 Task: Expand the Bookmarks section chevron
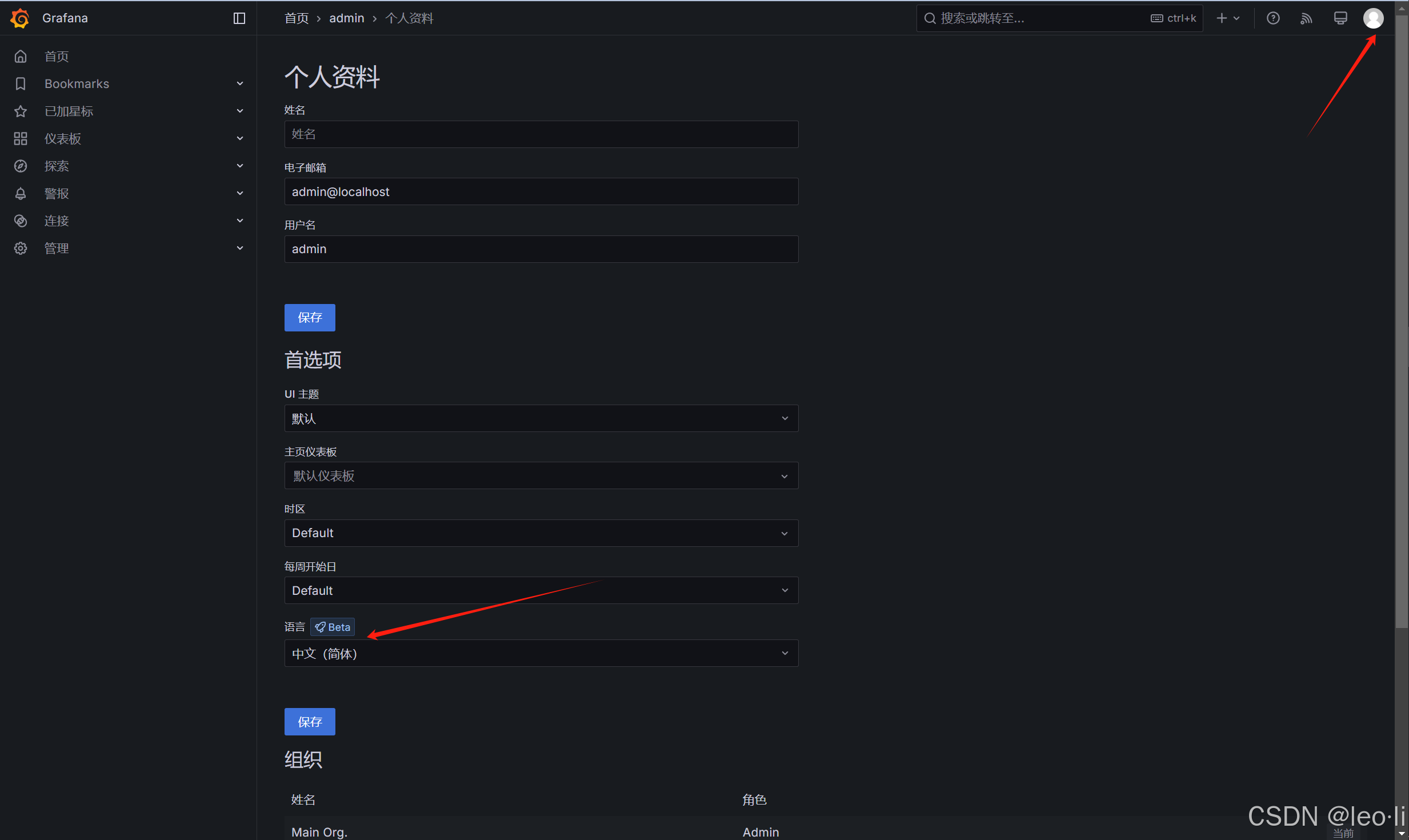(x=240, y=84)
